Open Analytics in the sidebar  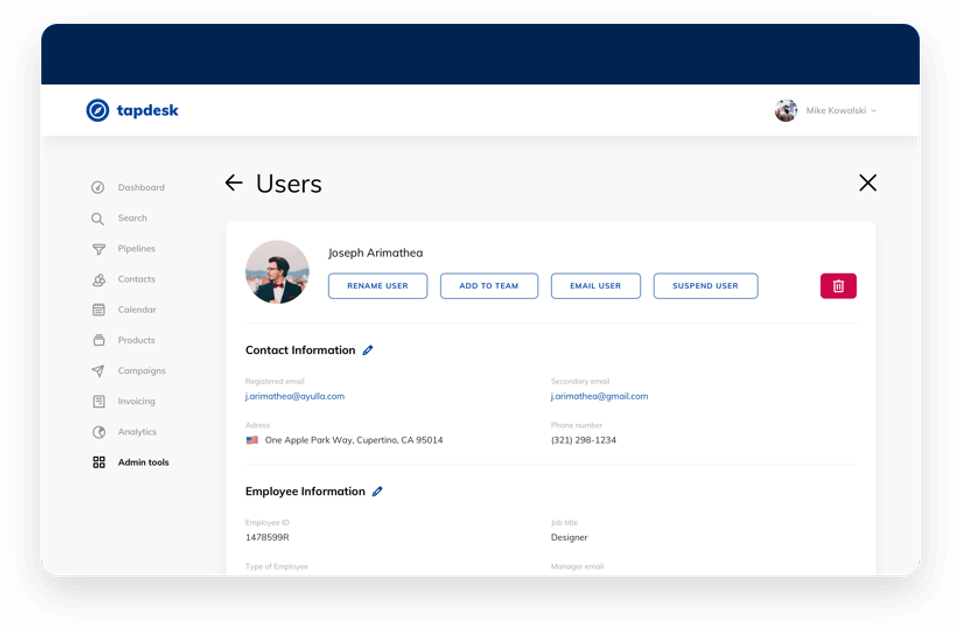(137, 432)
